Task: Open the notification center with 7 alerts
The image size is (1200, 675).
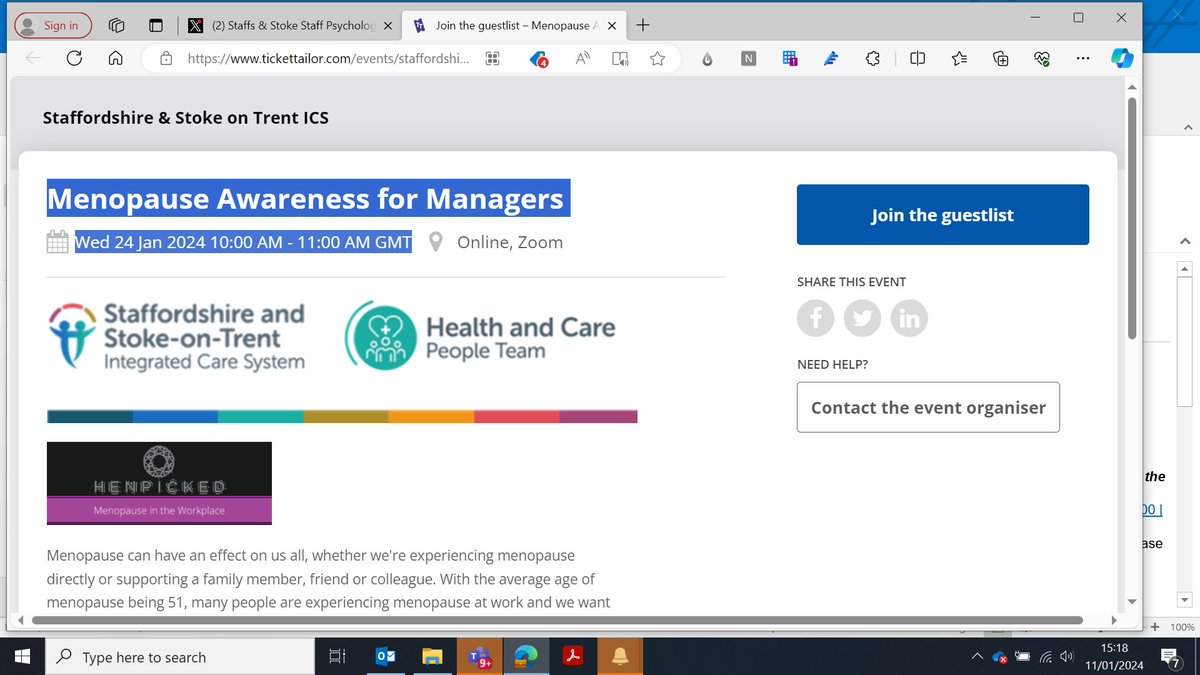Action: tap(1169, 657)
